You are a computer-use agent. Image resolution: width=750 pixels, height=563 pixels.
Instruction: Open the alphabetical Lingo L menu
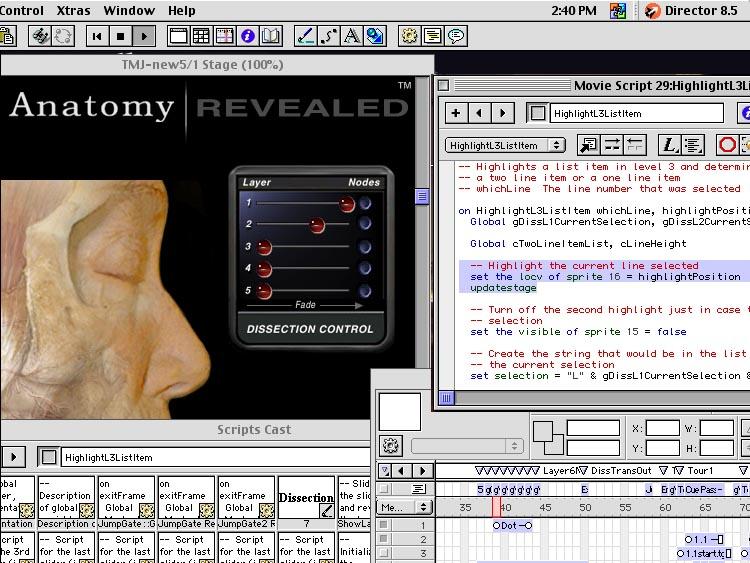[x=669, y=145]
